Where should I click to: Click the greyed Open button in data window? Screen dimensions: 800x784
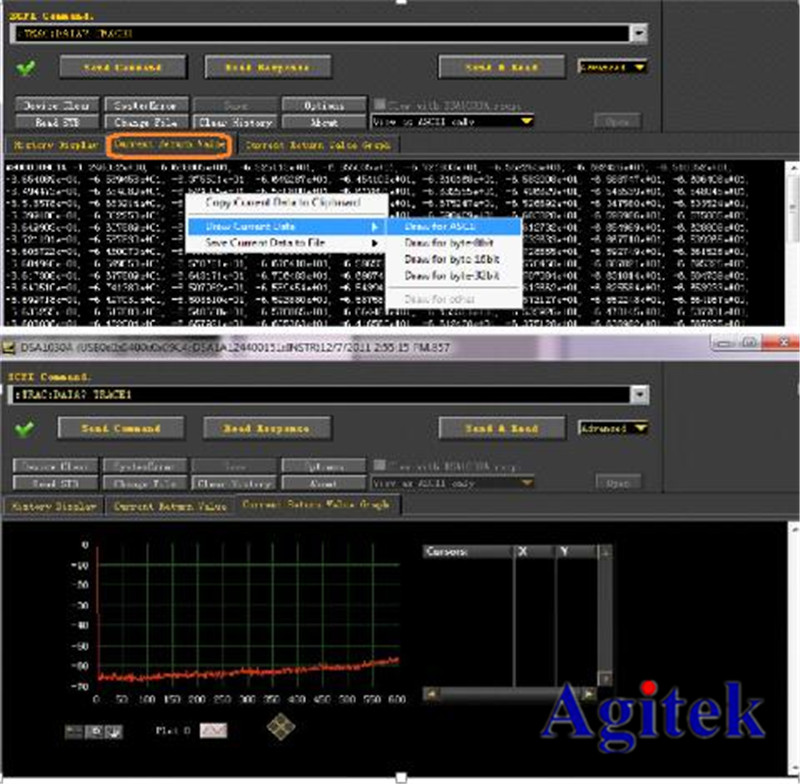pos(617,122)
